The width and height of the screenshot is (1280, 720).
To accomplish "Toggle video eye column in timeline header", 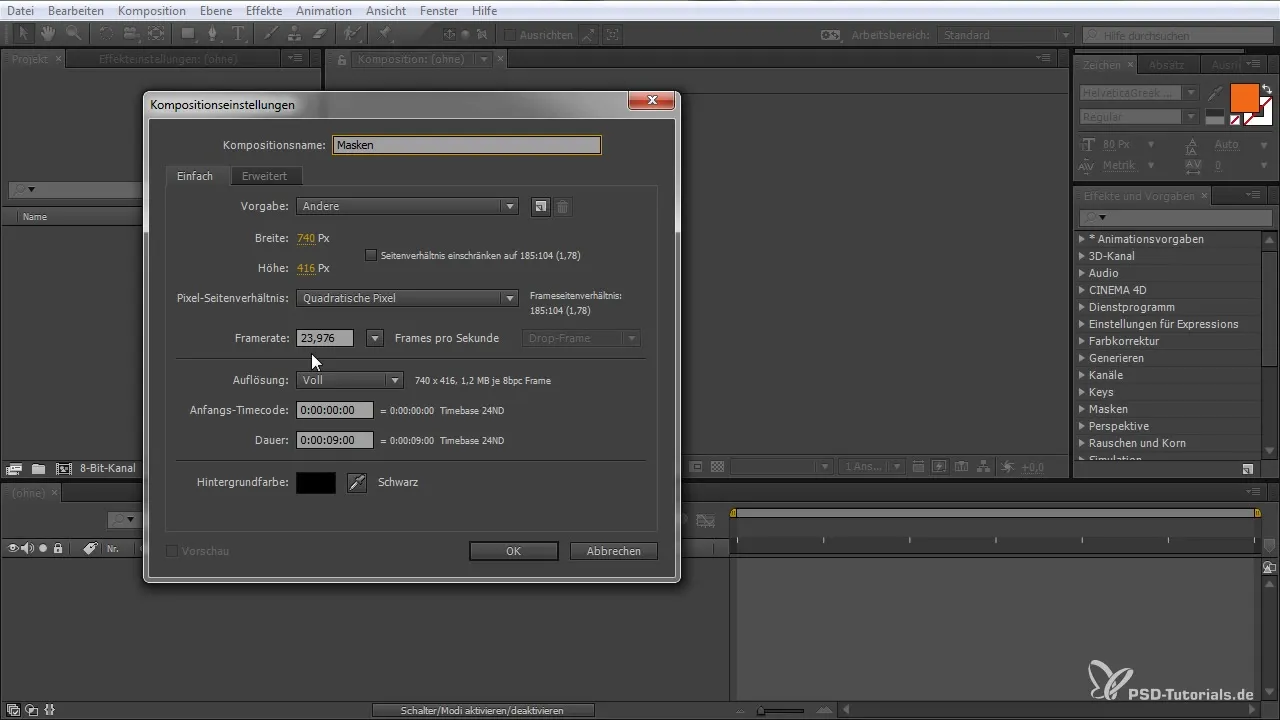I will coord(14,548).
